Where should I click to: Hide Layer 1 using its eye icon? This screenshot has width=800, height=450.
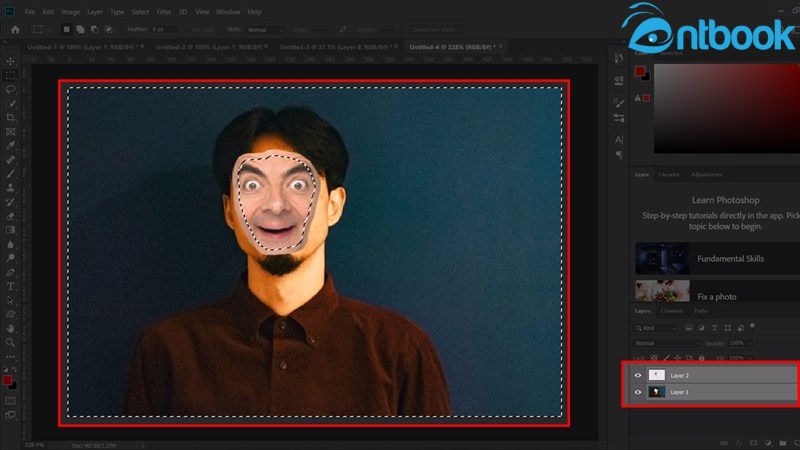click(638, 392)
